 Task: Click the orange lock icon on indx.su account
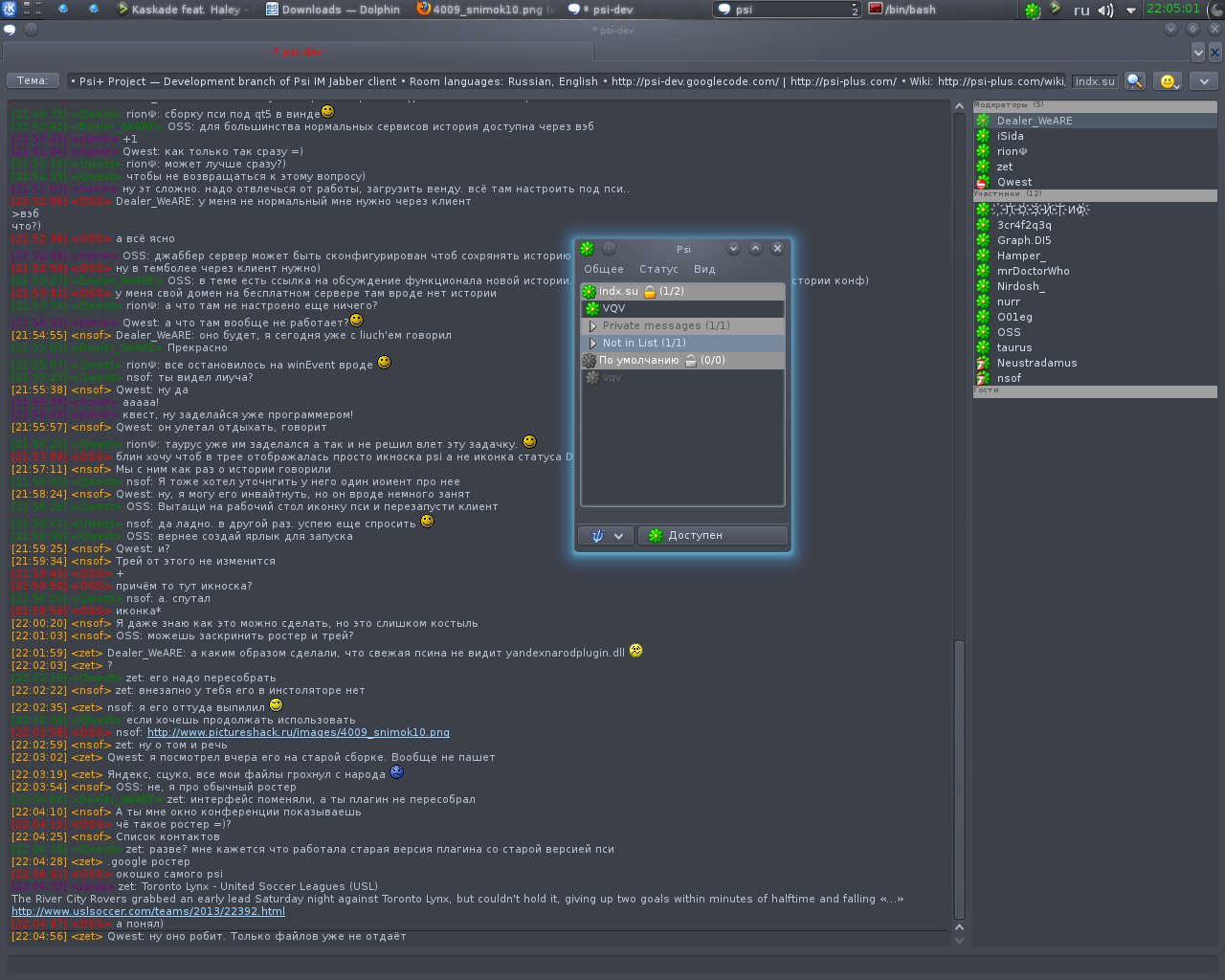[x=650, y=292]
